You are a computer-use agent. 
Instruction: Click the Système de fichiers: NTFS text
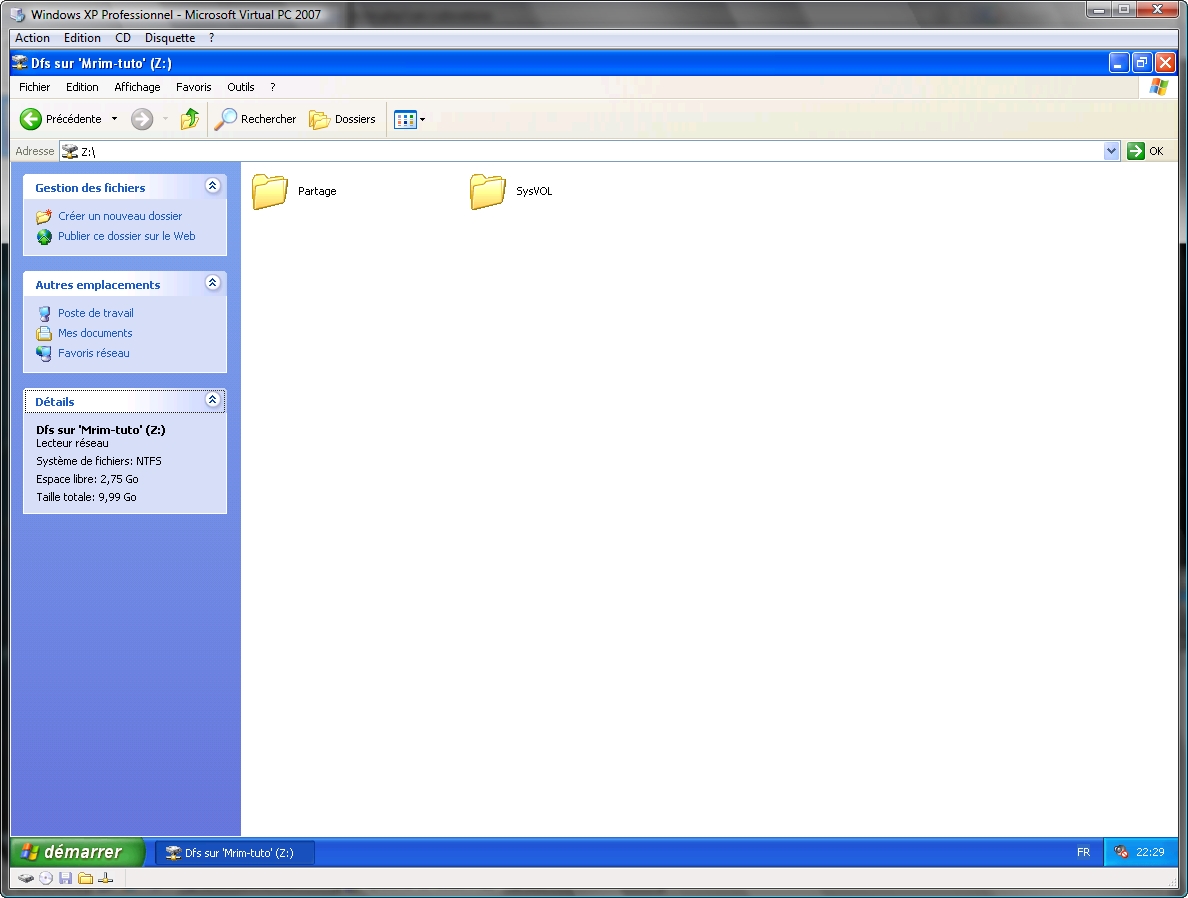[98, 461]
